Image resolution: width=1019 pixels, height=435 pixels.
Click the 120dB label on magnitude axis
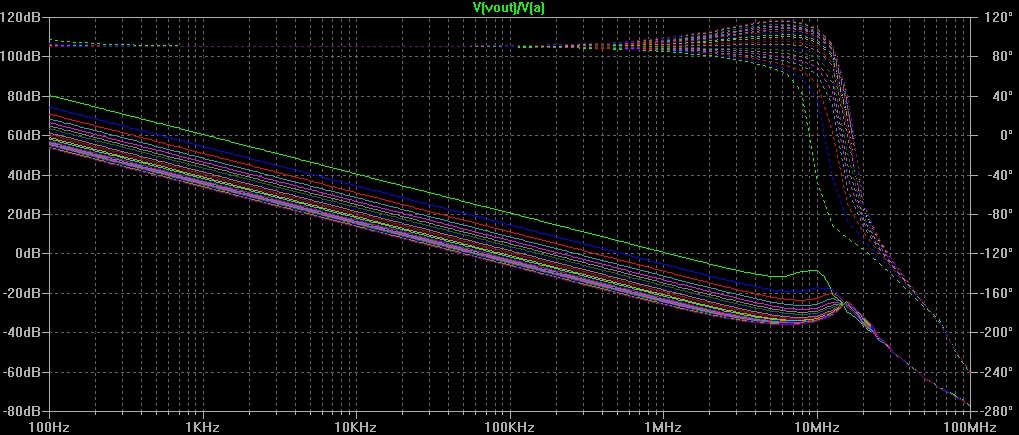[21, 18]
